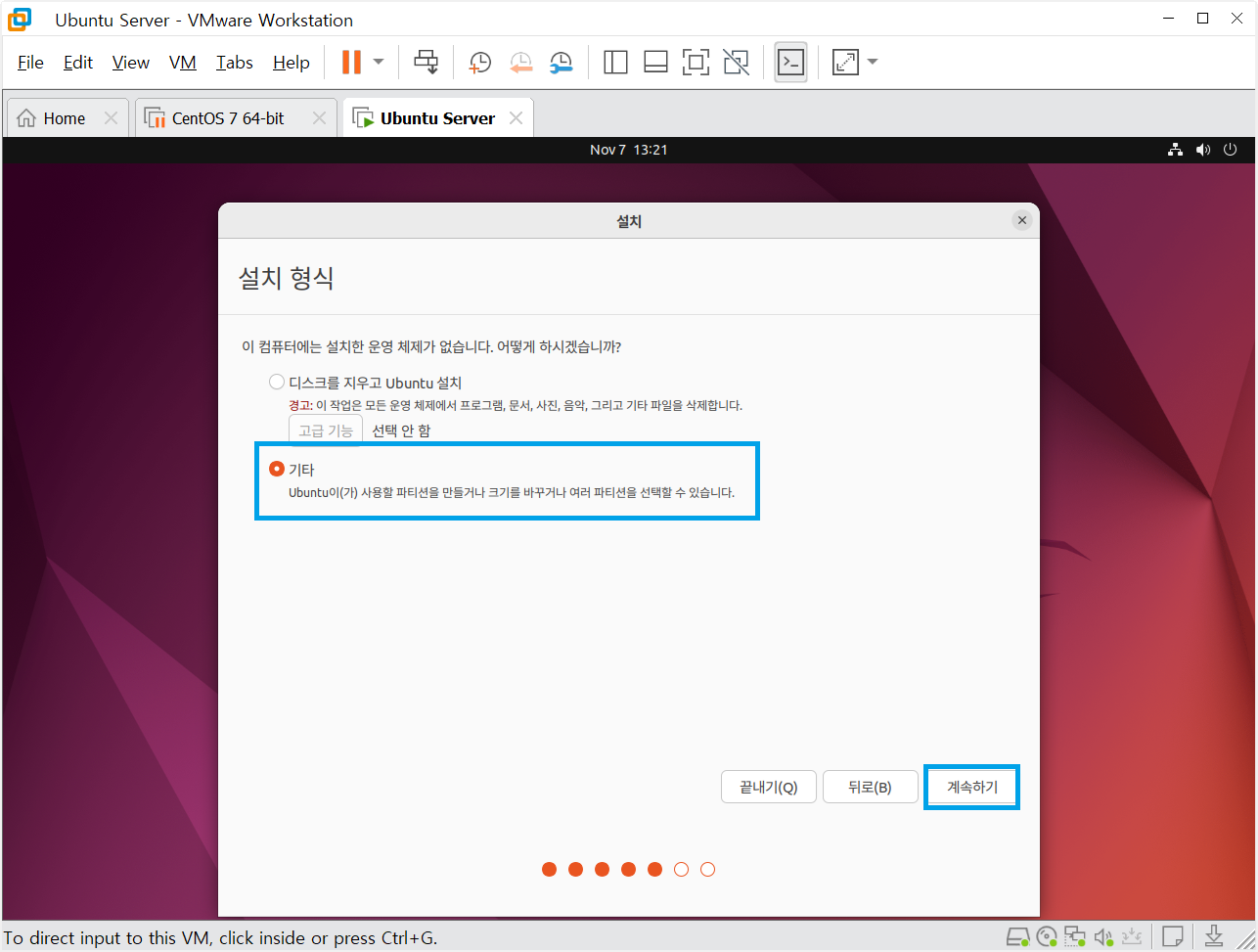Click the greyed-out status bar icon with three arrows

[1133, 937]
